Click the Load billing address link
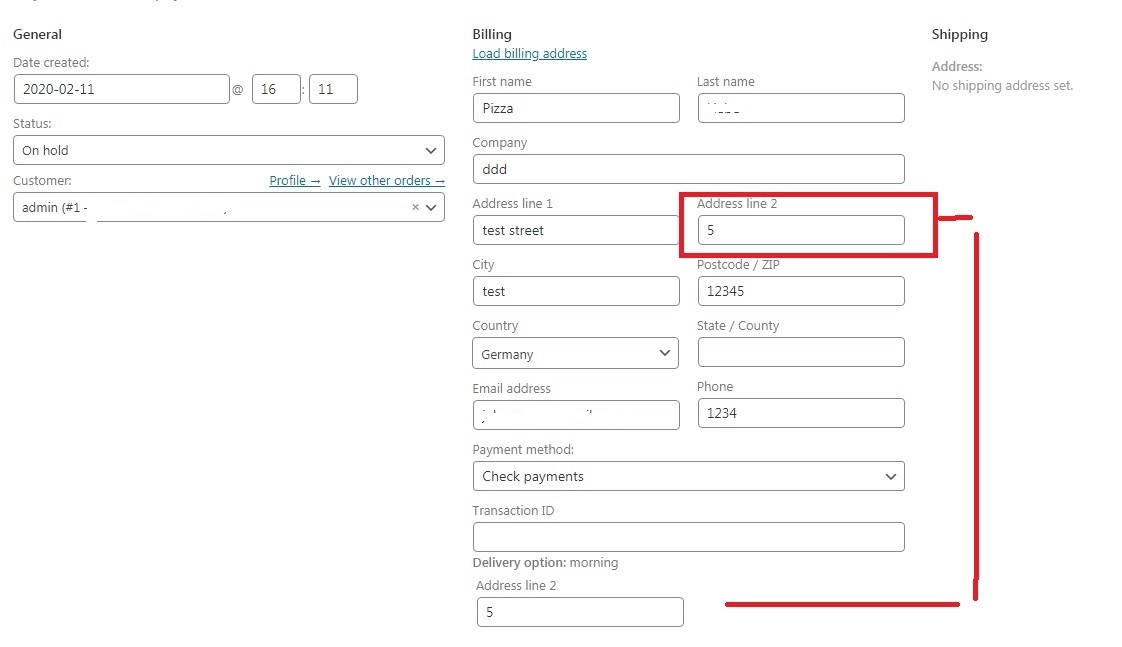 [x=529, y=54]
